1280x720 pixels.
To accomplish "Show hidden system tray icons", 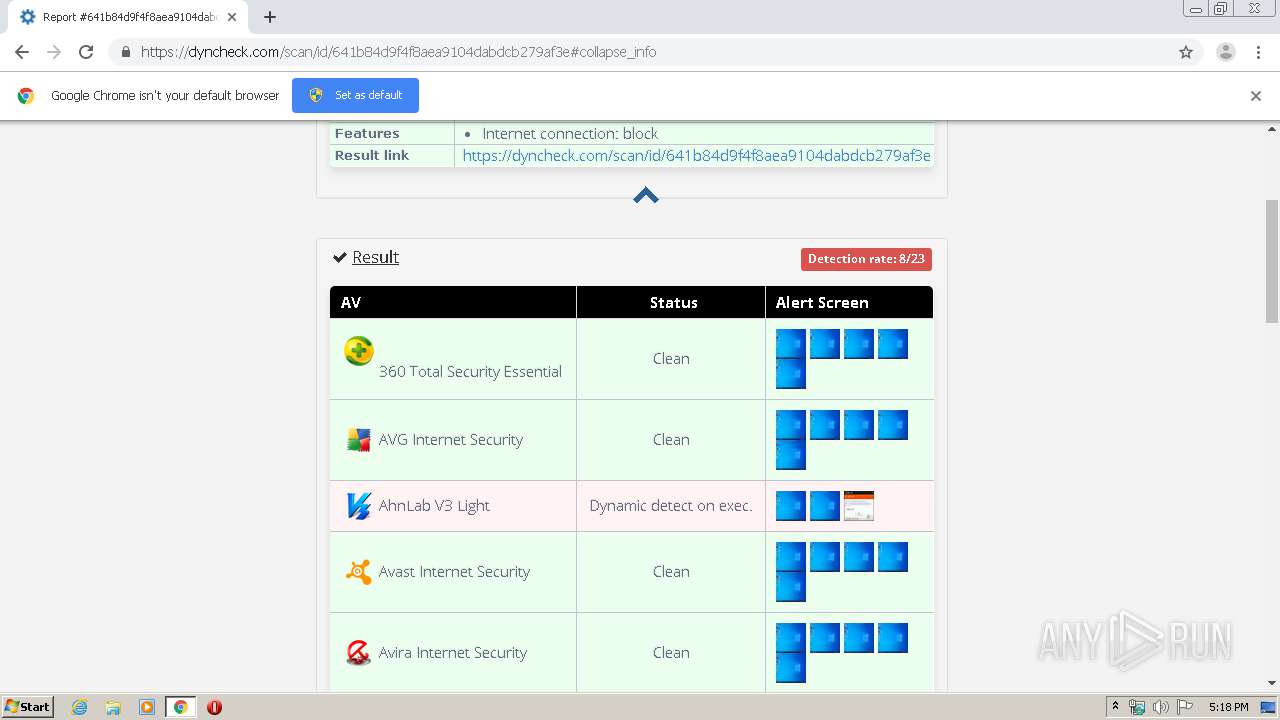I will [1115, 707].
